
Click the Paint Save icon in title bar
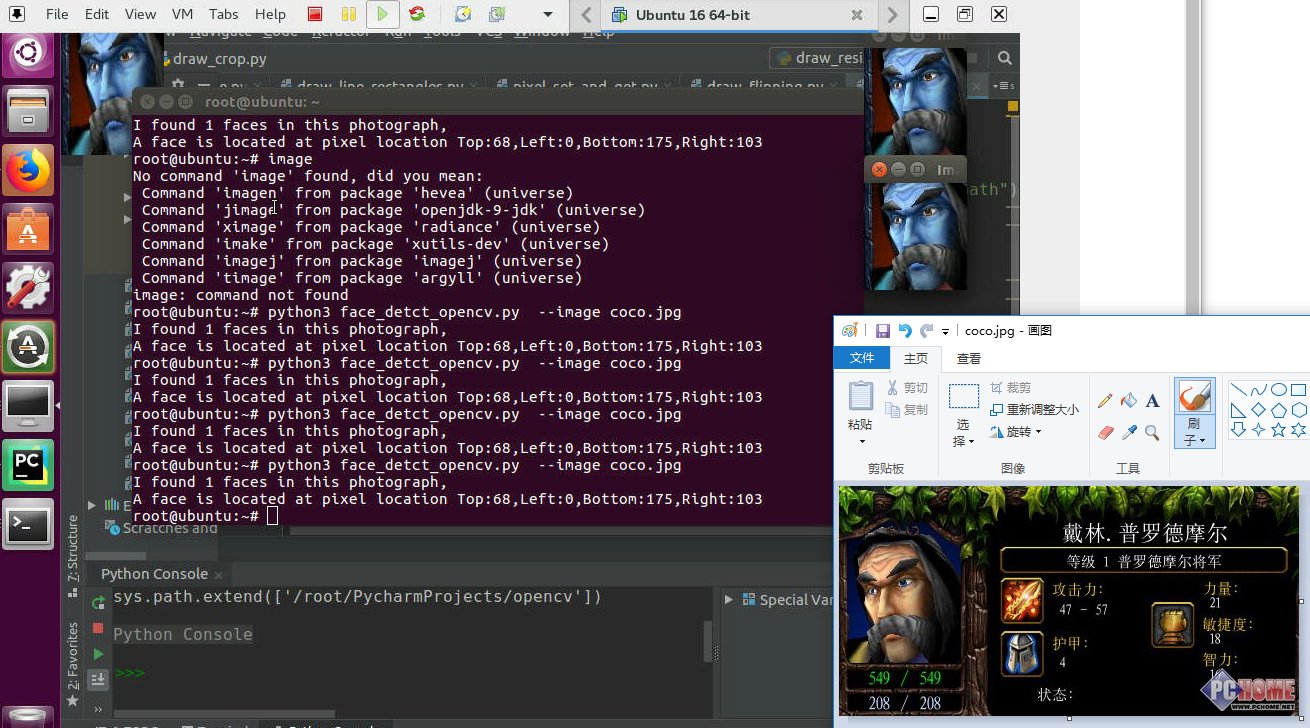(x=882, y=331)
